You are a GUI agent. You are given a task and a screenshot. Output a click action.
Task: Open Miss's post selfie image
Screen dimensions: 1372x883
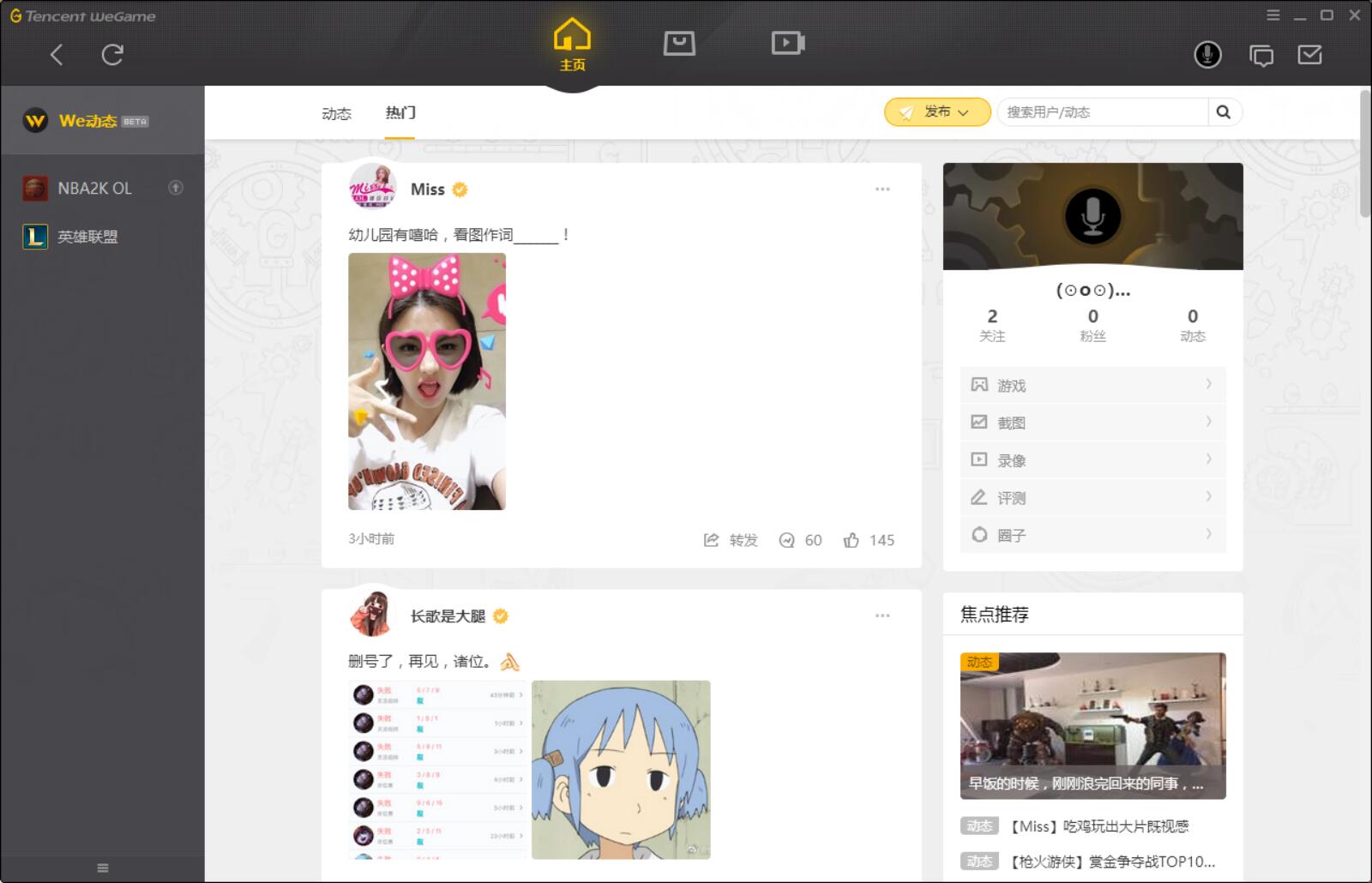pos(427,381)
